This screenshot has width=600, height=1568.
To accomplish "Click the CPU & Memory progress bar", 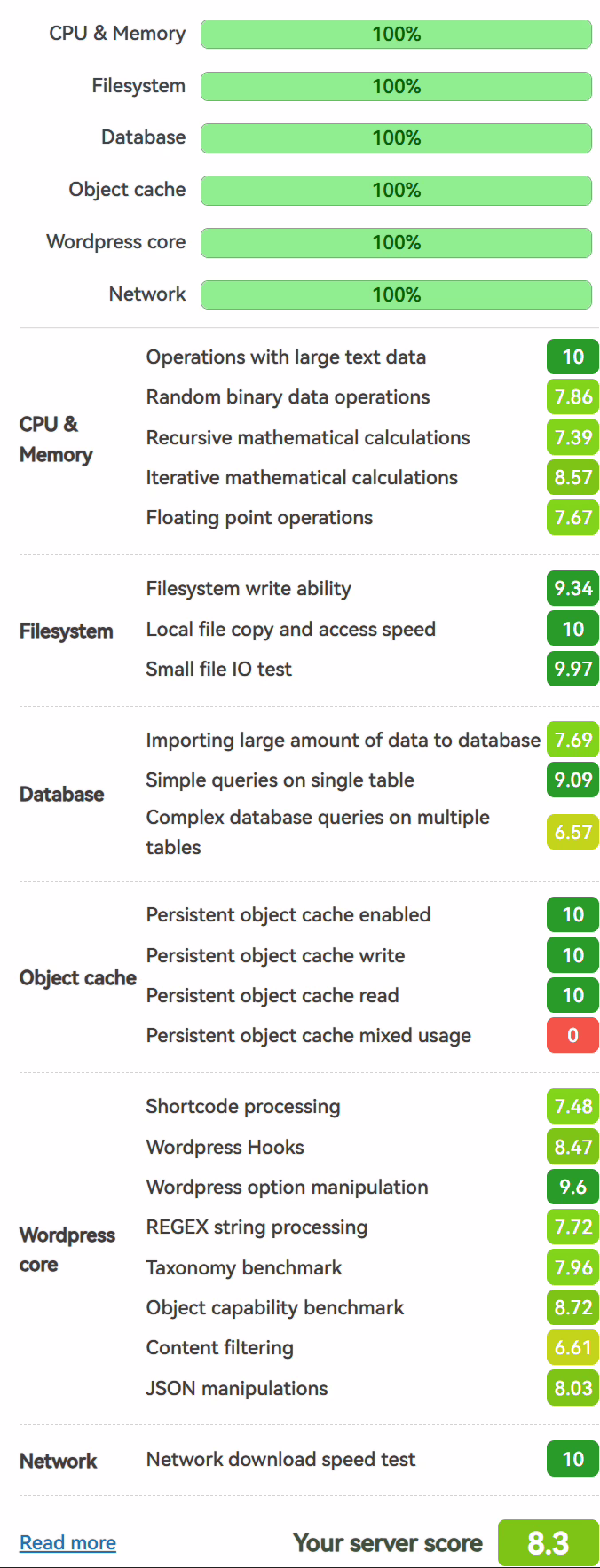I will [x=396, y=34].
